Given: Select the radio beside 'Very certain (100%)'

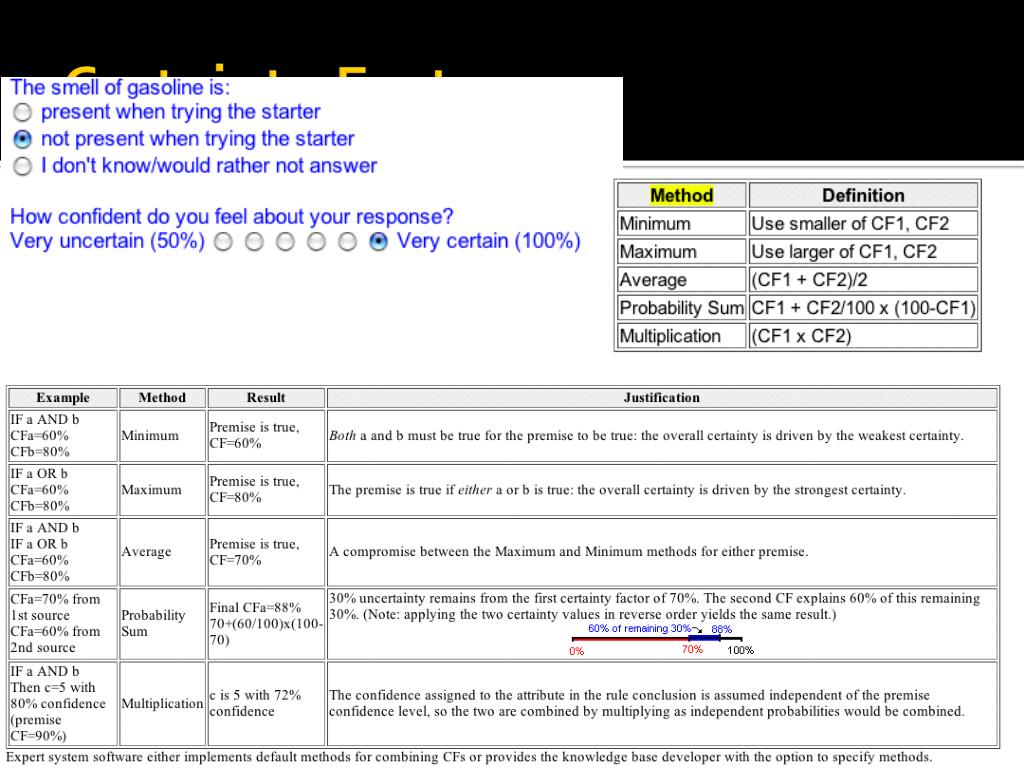Looking at the screenshot, I should click(x=378, y=242).
